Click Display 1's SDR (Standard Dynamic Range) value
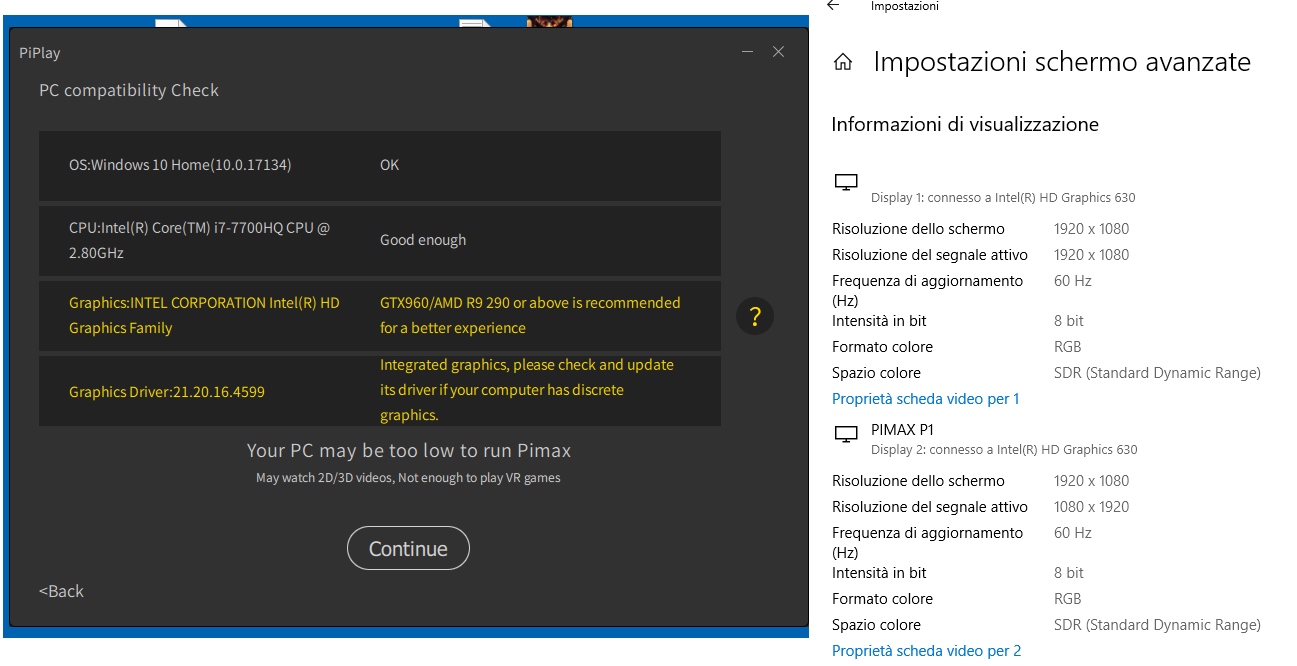This screenshot has width=1297, height=666. tap(1157, 373)
